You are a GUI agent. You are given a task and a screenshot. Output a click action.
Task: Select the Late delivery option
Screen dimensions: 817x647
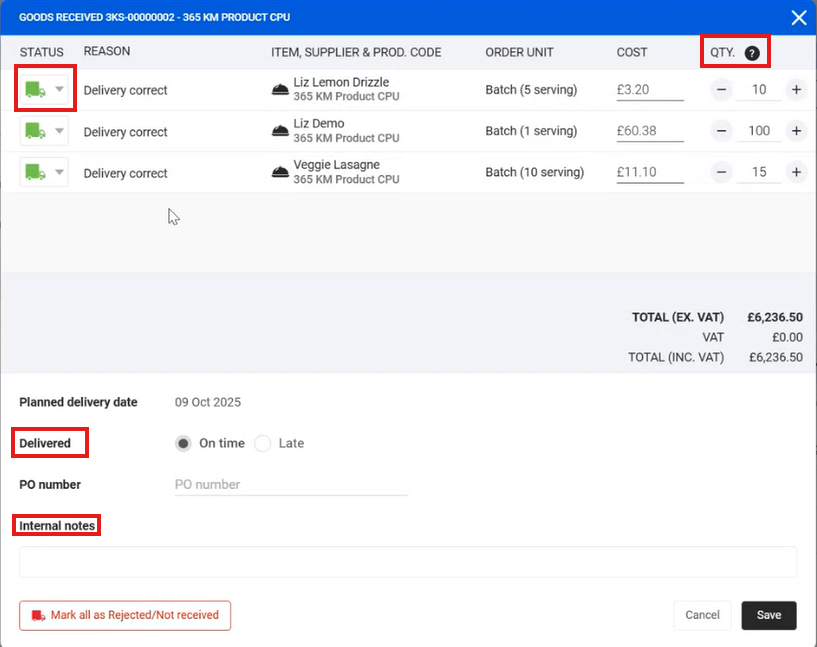(263, 443)
